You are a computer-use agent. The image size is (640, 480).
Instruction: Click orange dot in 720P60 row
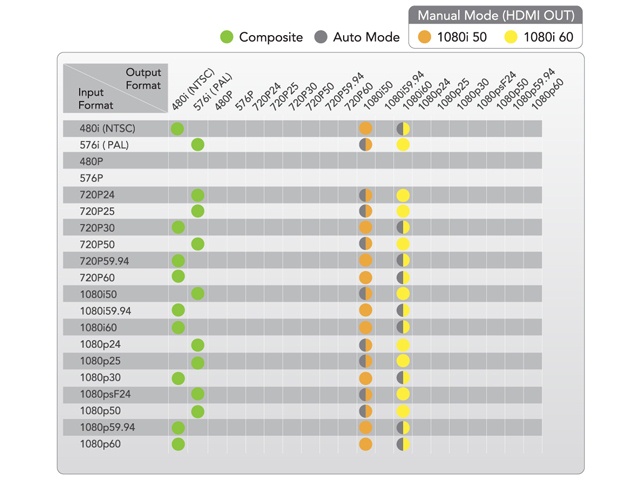[x=365, y=277]
